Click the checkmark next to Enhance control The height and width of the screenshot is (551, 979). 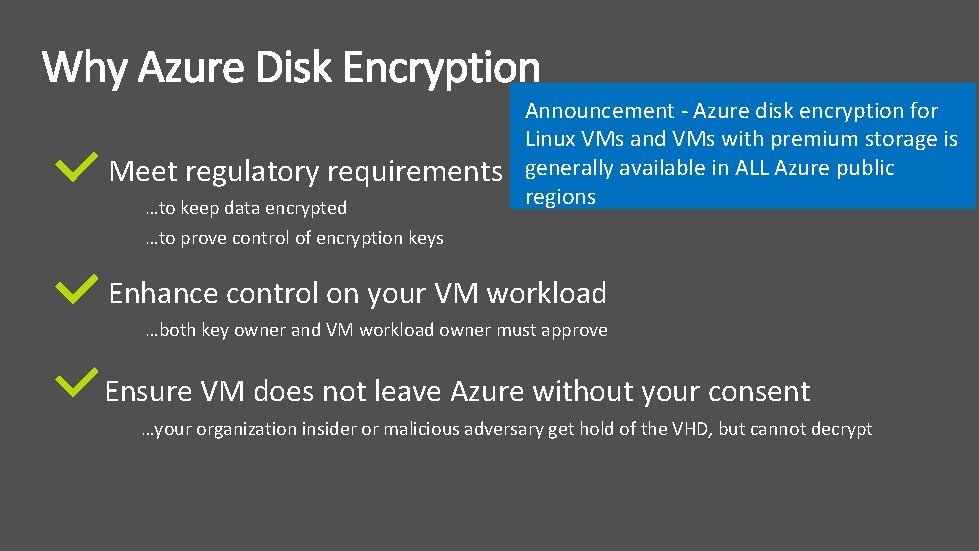coord(78,290)
